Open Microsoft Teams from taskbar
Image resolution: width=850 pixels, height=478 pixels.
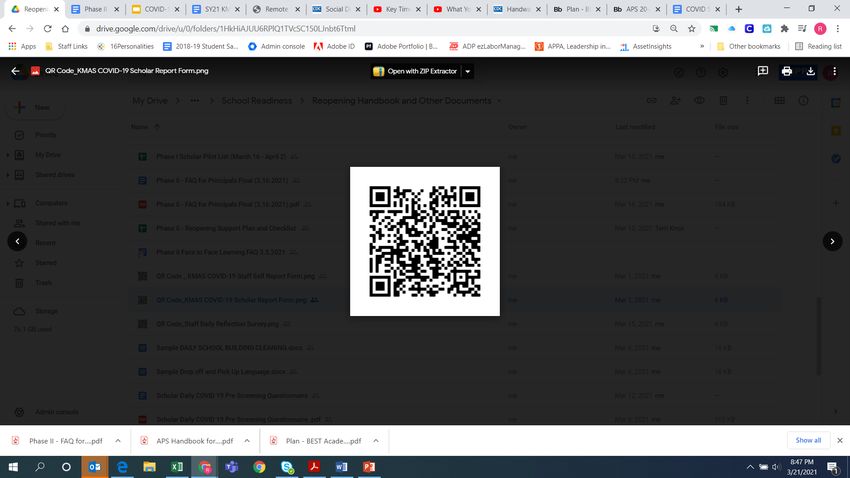click(x=231, y=467)
